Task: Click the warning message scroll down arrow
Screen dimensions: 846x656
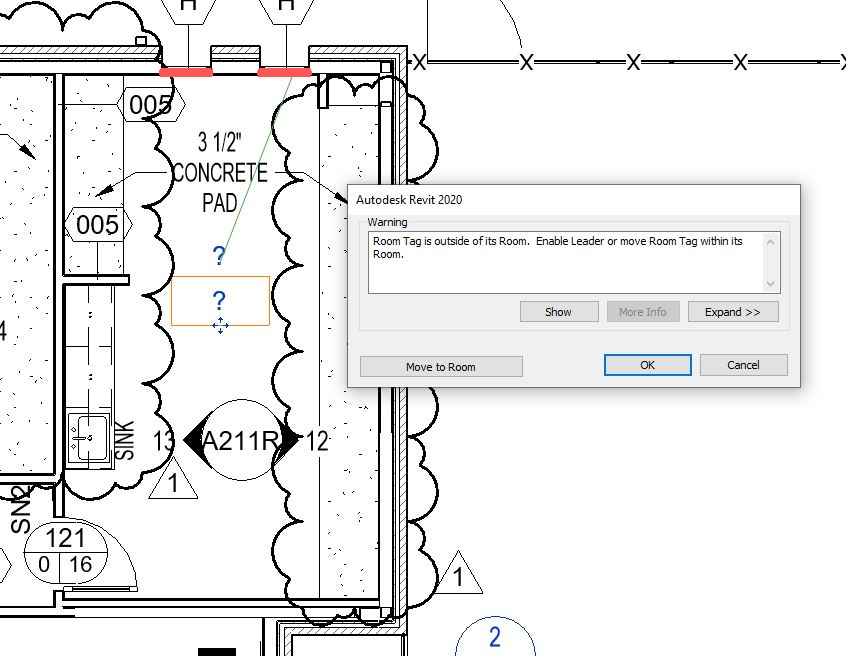Action: coord(770,284)
